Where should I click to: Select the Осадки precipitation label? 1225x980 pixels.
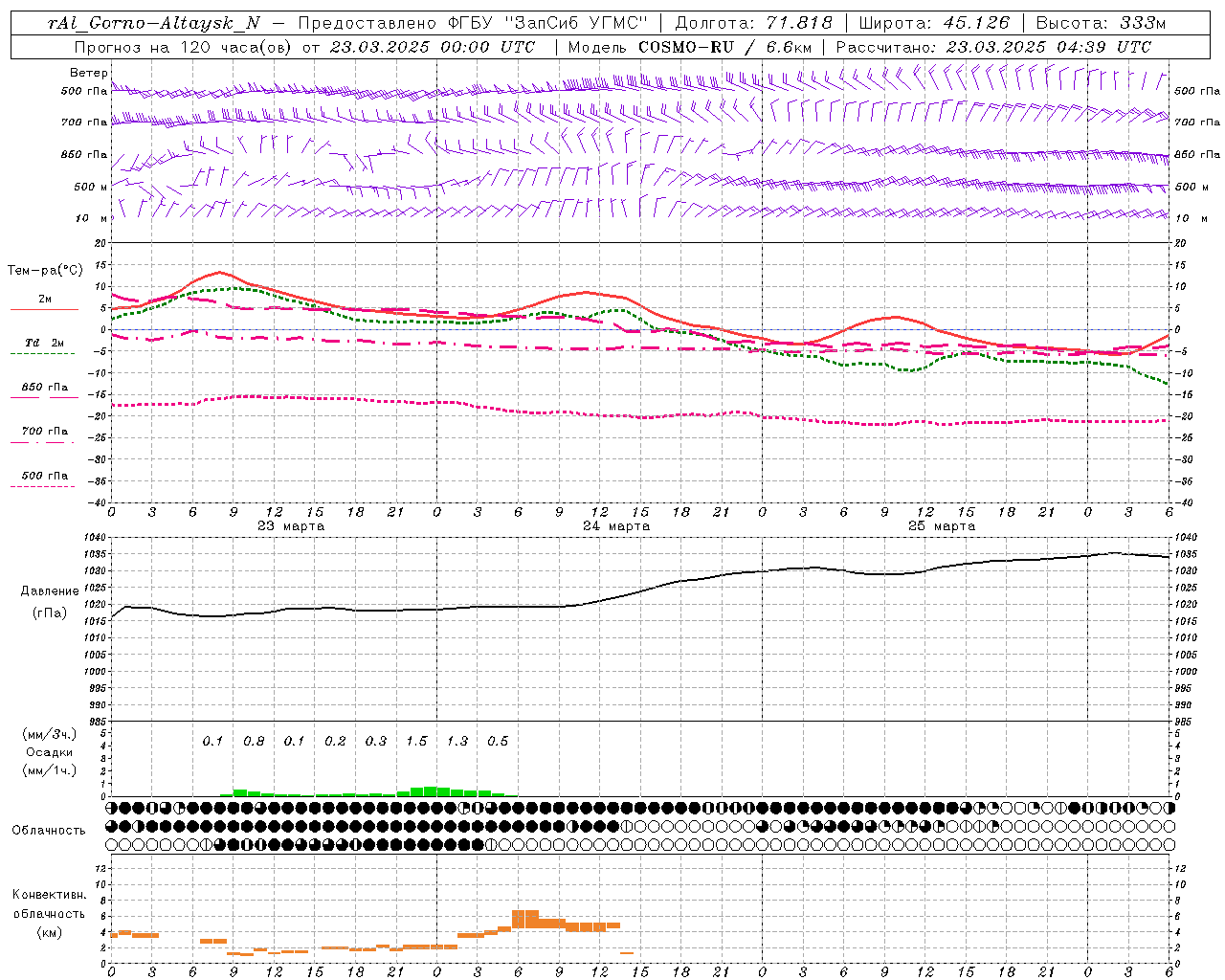(50, 752)
